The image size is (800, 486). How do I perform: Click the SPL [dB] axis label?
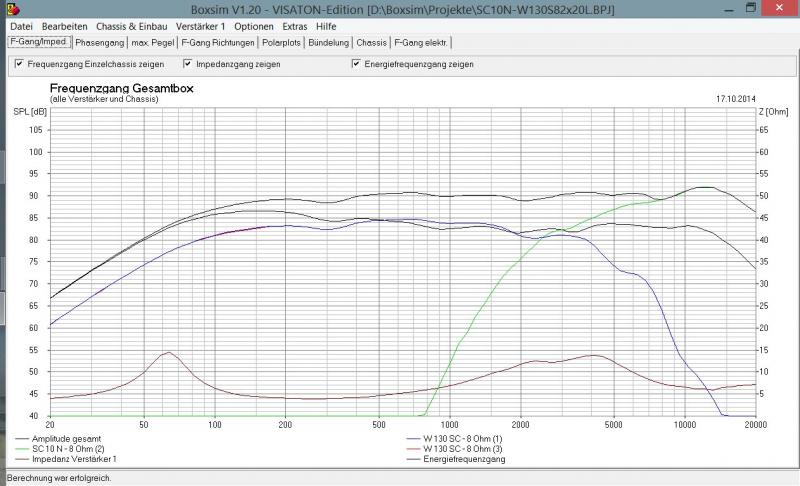(30, 112)
